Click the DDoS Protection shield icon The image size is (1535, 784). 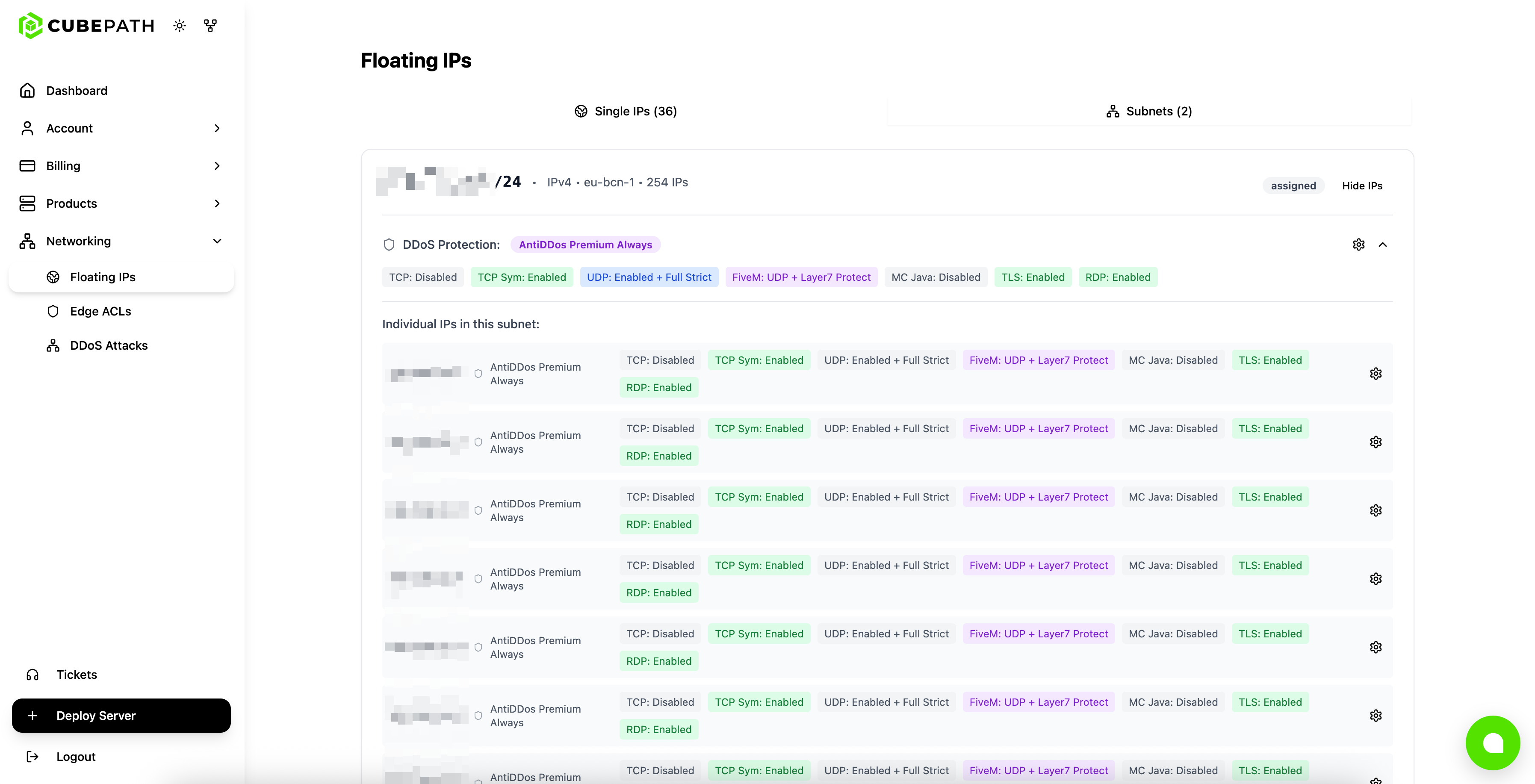point(390,244)
